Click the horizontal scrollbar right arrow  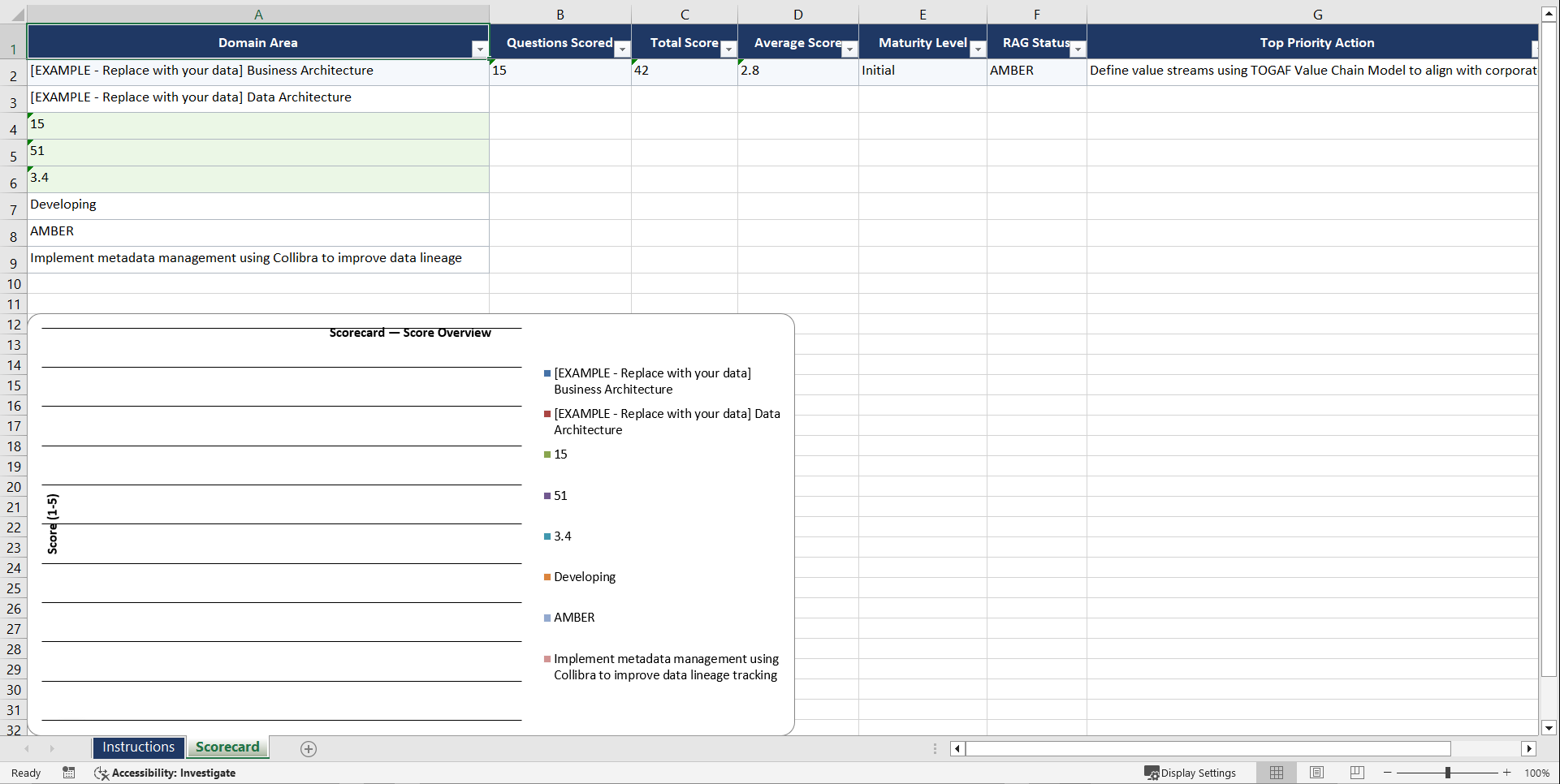pyautogui.click(x=1530, y=748)
